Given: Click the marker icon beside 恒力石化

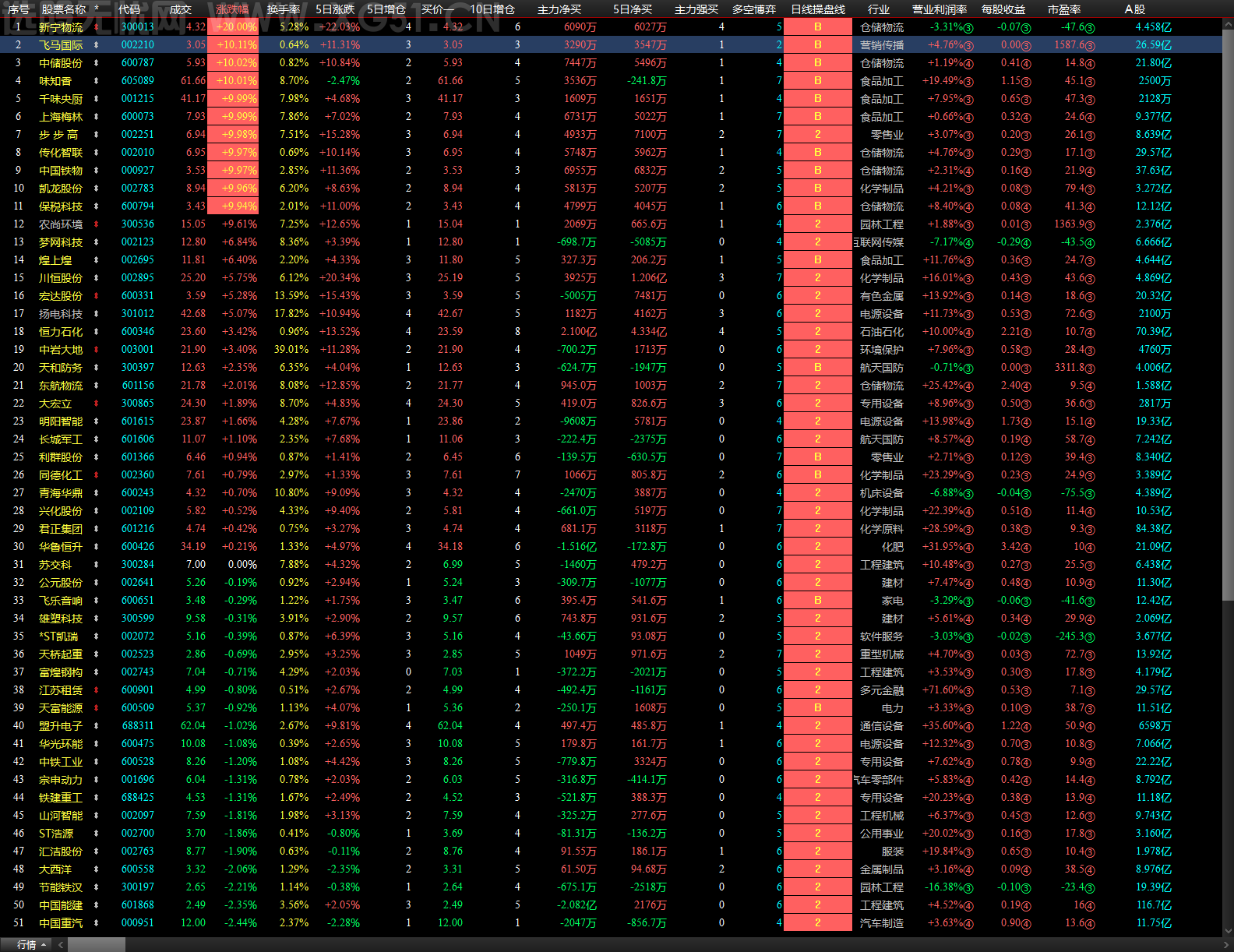Looking at the screenshot, I should point(97,332).
